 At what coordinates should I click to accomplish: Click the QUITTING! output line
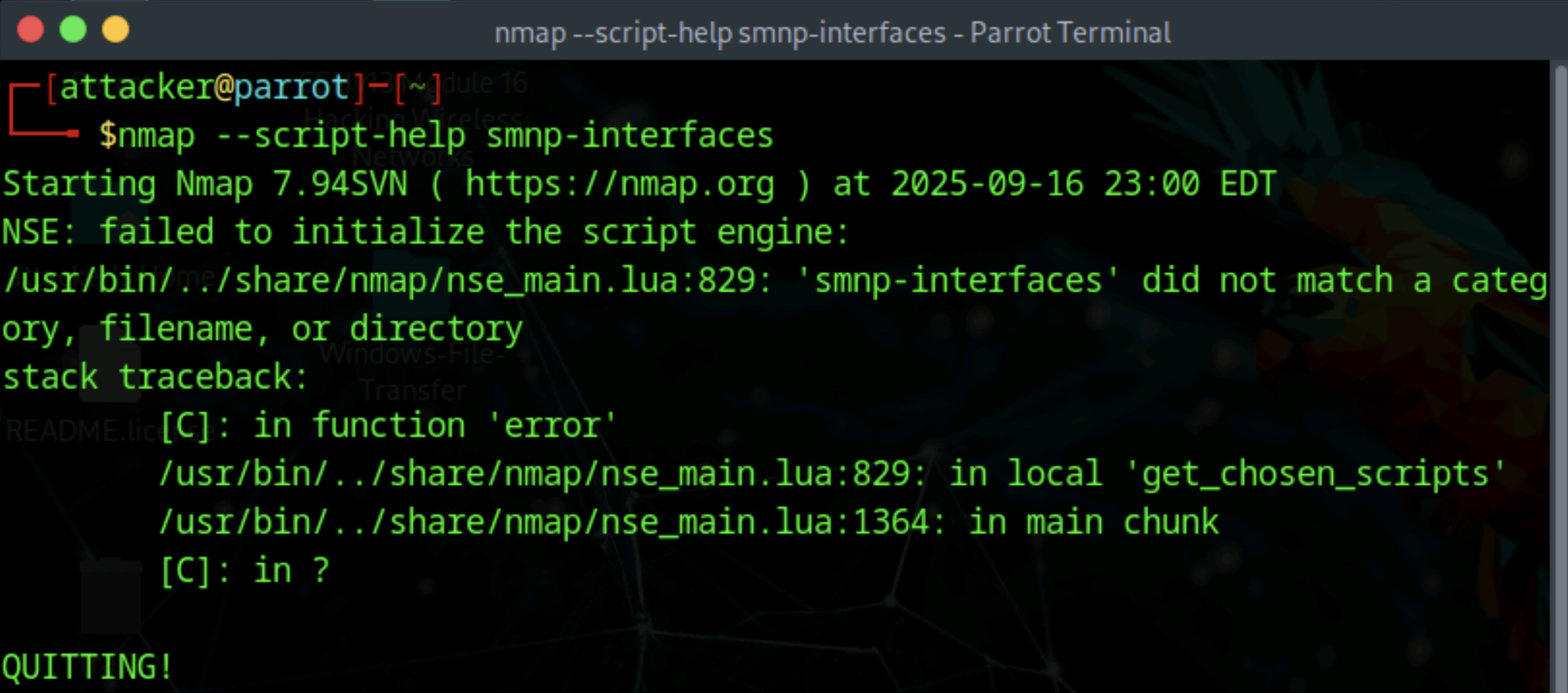tap(87, 667)
